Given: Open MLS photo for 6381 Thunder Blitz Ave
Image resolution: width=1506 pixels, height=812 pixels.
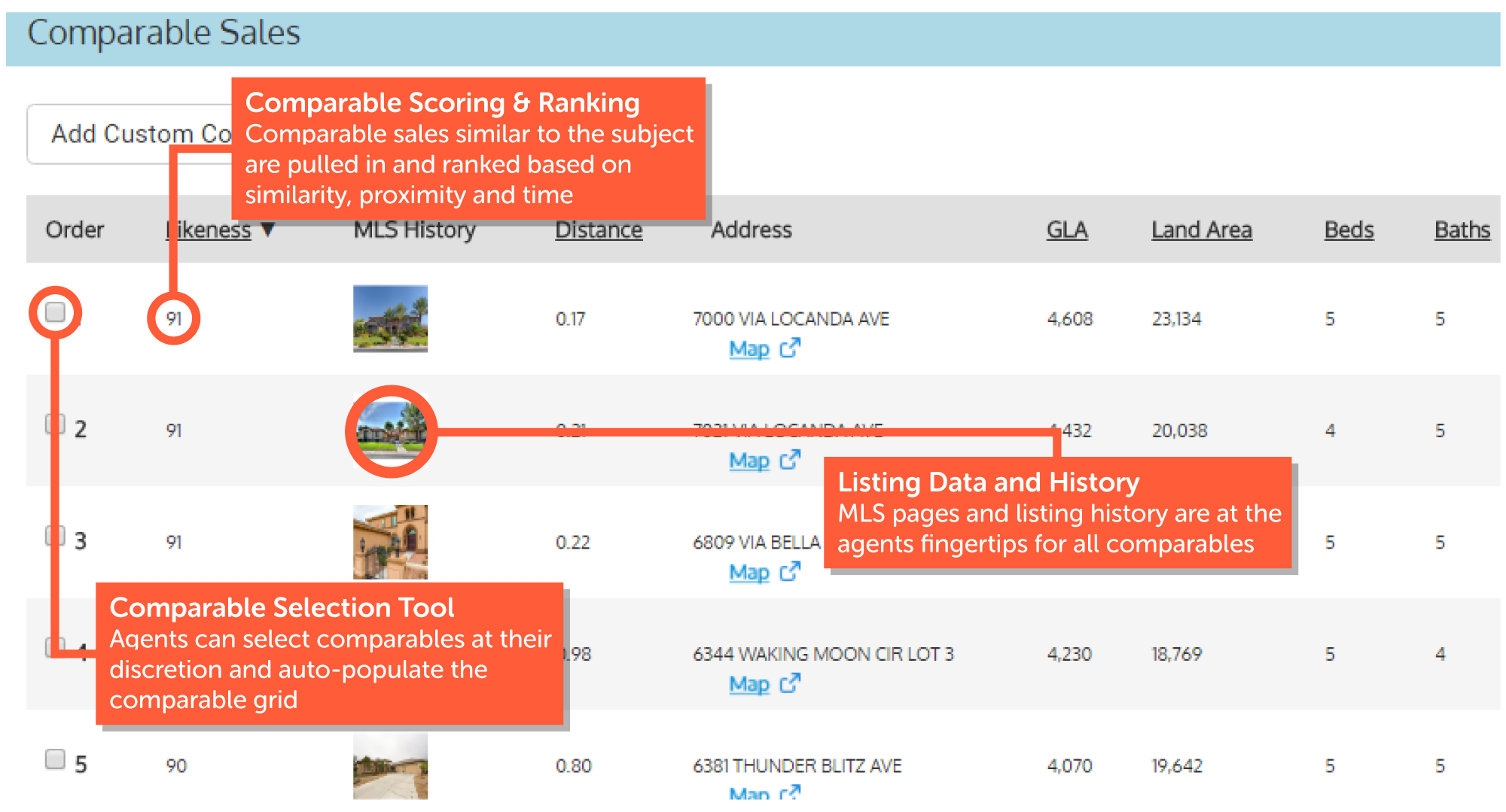Looking at the screenshot, I should [390, 766].
